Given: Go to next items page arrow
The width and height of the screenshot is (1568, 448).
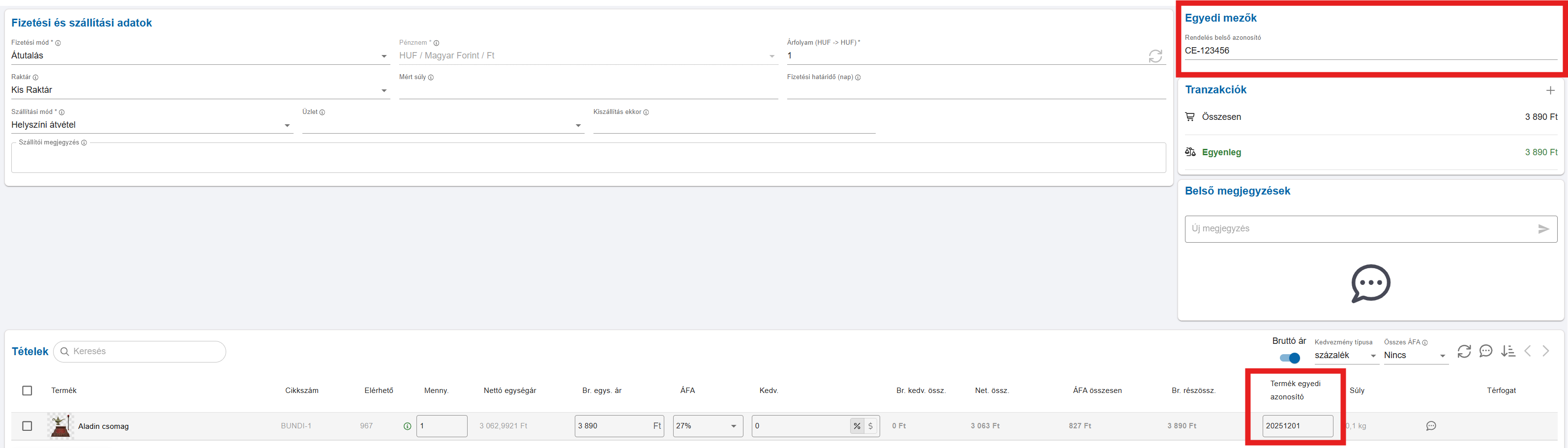Looking at the screenshot, I should pos(1546,351).
